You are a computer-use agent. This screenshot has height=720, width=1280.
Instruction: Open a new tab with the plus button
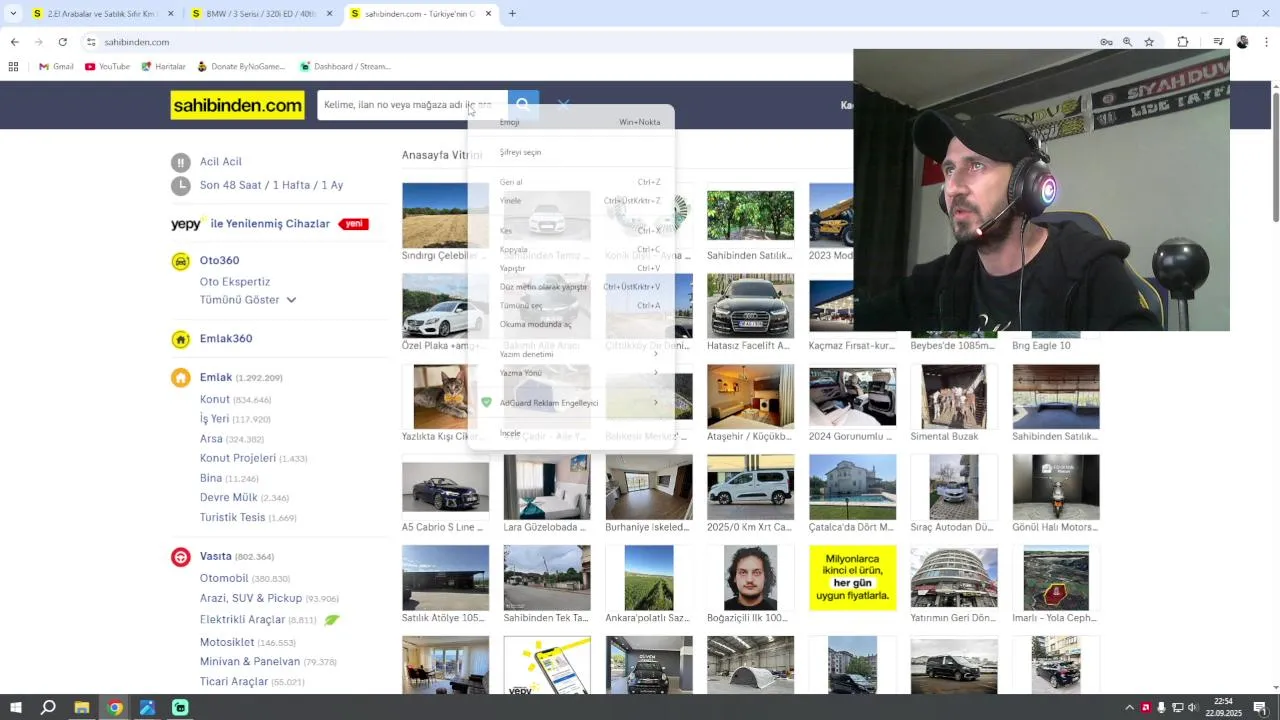pyautogui.click(x=512, y=14)
